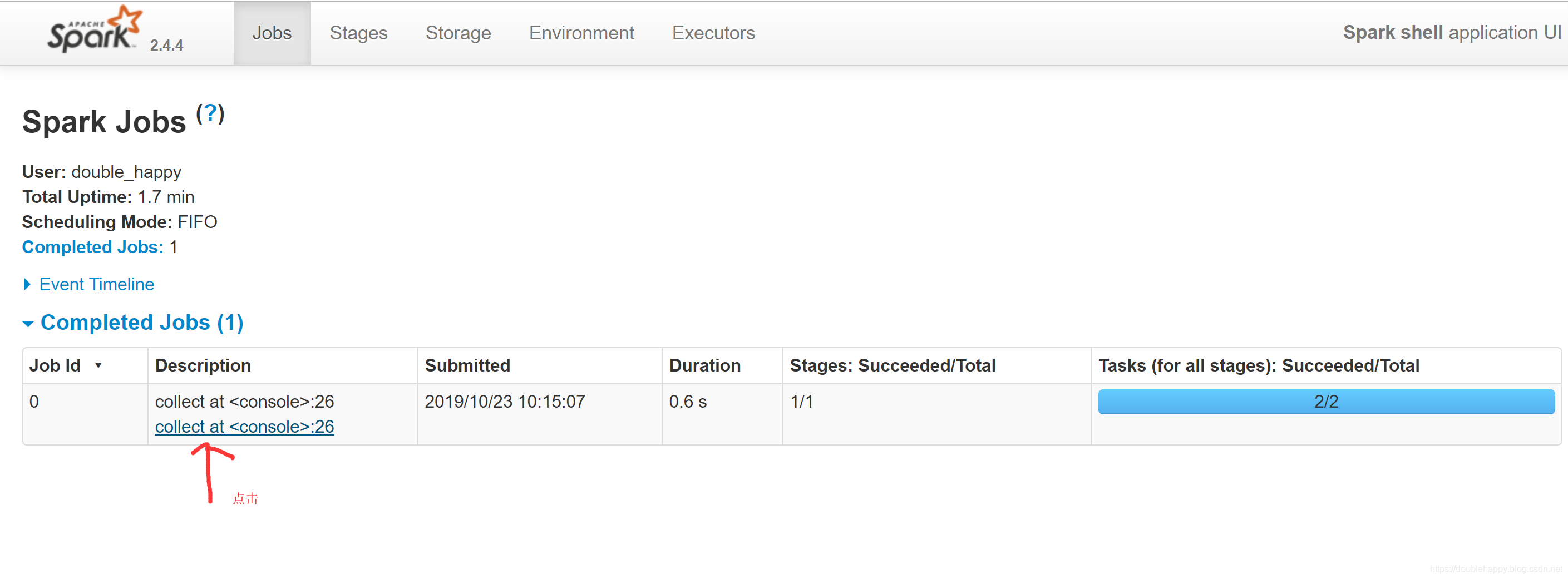The image size is (1568, 579).
Task: Select the Jobs tab
Action: 272,33
